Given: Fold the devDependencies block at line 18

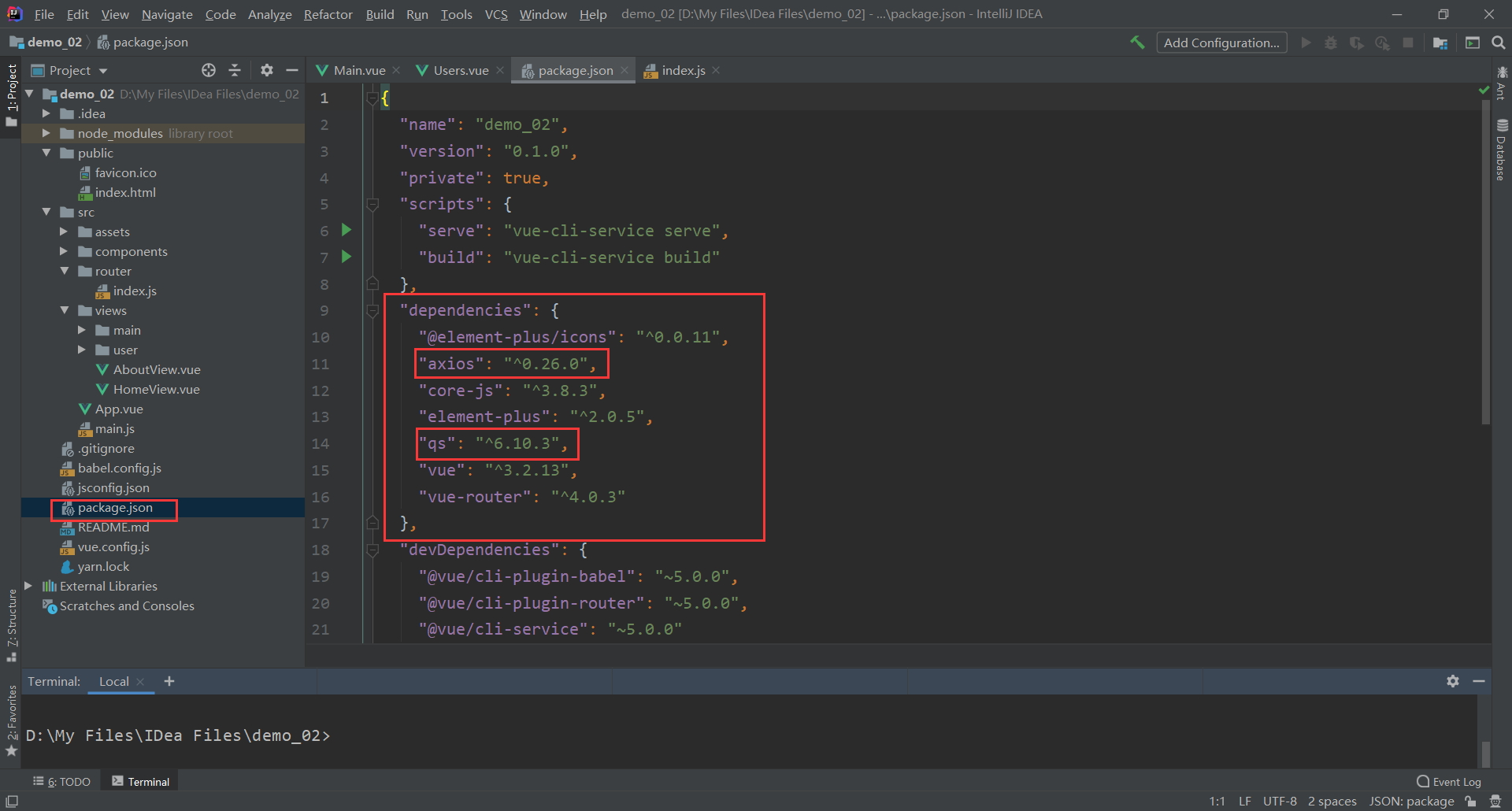Looking at the screenshot, I should pyautogui.click(x=372, y=550).
